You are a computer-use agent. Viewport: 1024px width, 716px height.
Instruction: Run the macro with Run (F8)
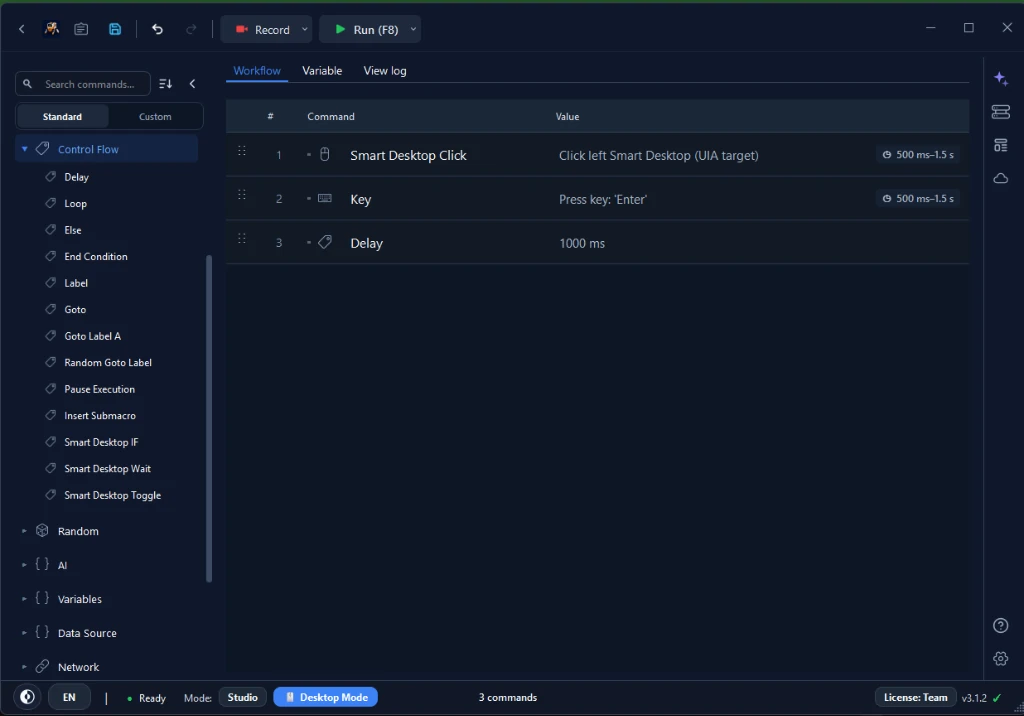tap(366, 29)
